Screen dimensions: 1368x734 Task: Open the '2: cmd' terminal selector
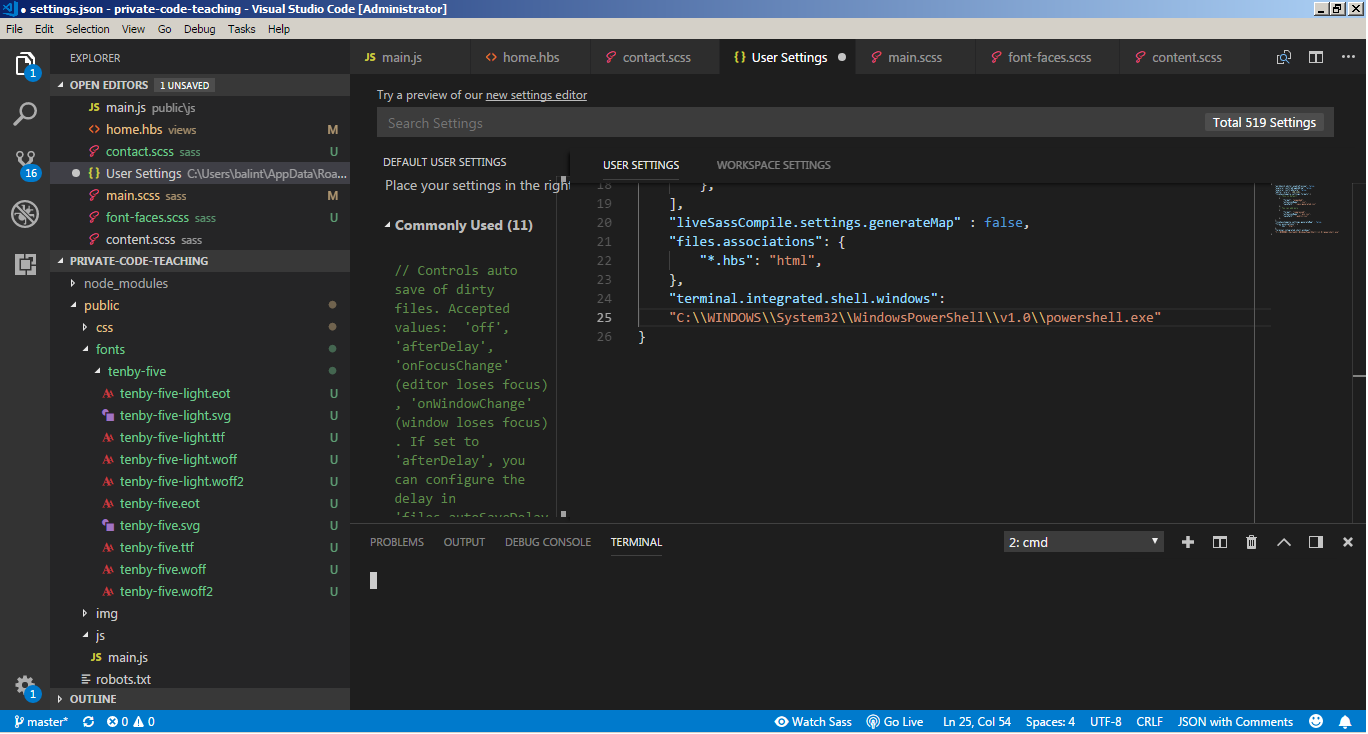[1083, 541]
